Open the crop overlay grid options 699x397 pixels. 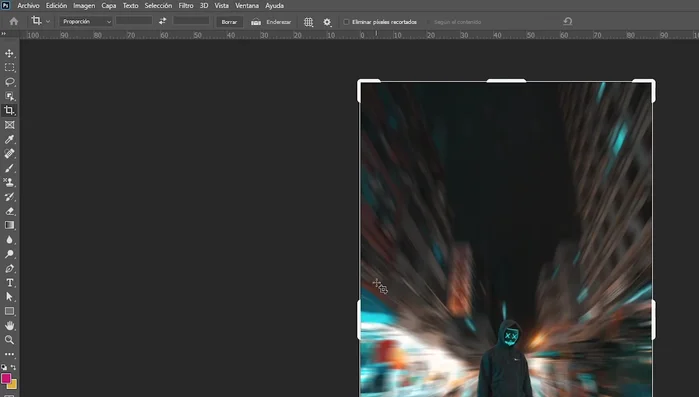click(x=308, y=22)
